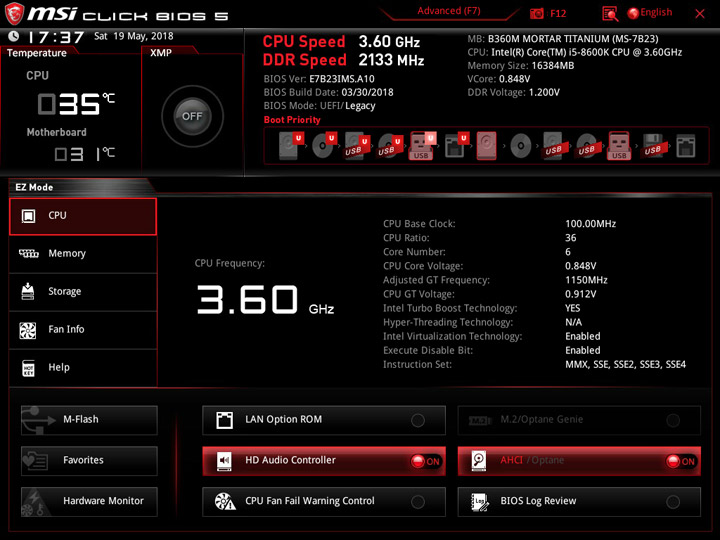Take a screenshot with the F12 camera icon
720x540 pixels.
(x=536, y=13)
